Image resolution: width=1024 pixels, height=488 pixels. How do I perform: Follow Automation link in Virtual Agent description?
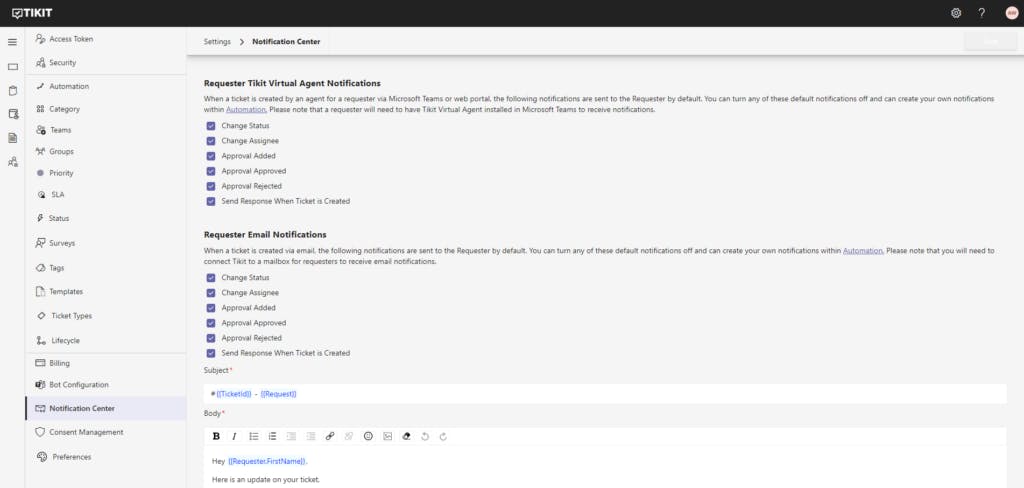246,110
